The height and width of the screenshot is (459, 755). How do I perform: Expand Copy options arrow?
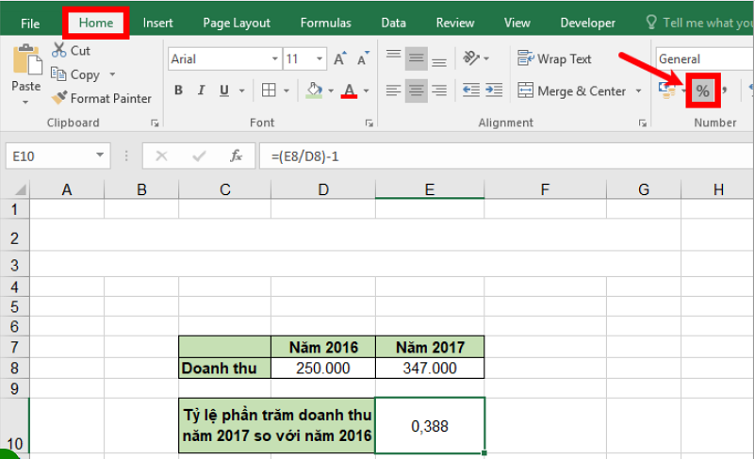112,74
